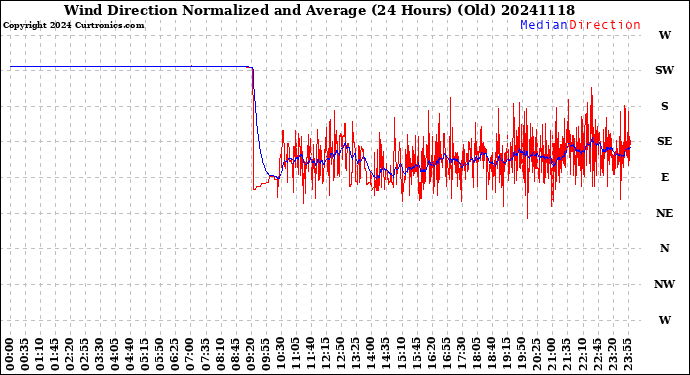Click the '12:15' time axis label
690x375 pixels.
[326, 354]
